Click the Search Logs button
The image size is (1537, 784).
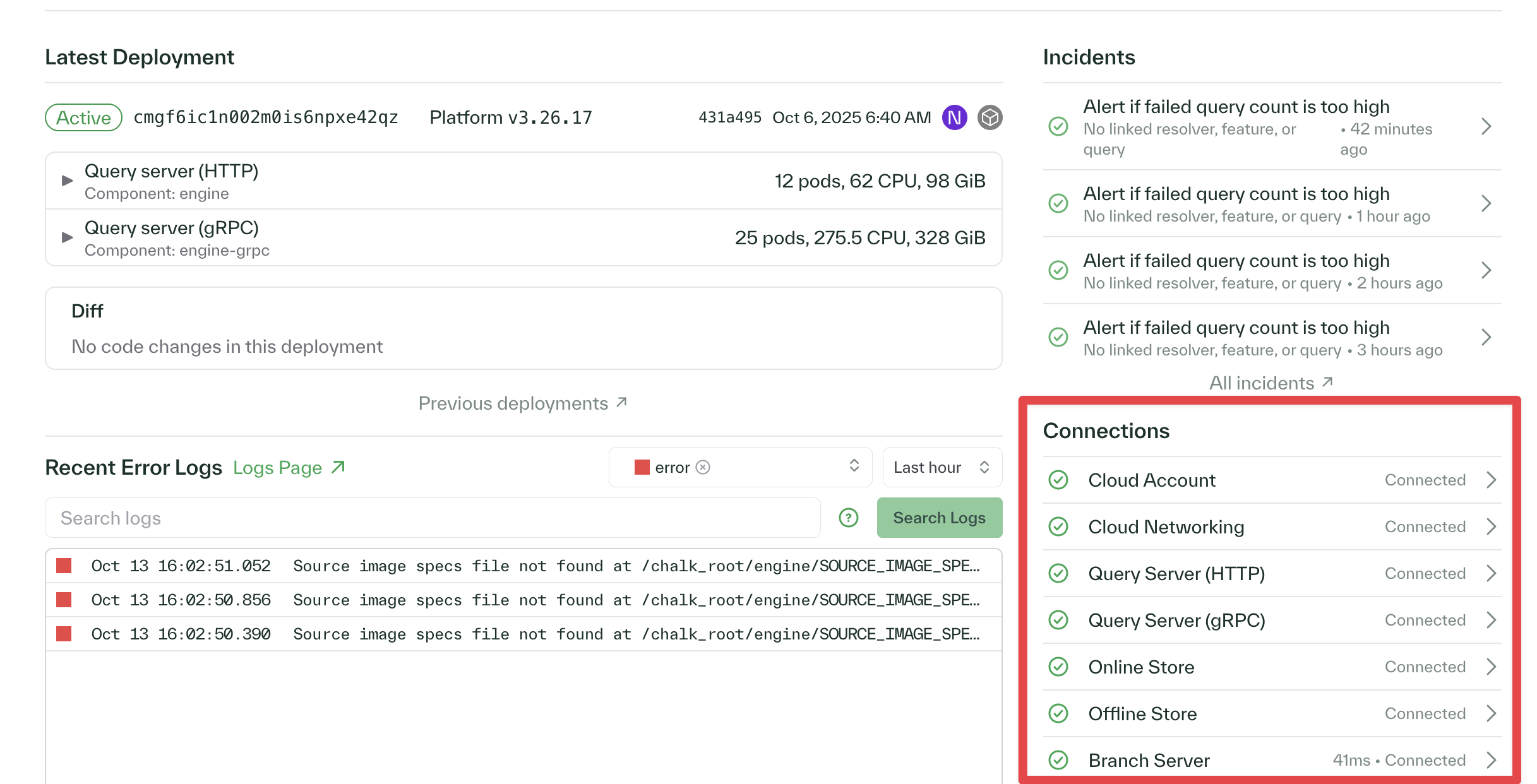click(x=939, y=518)
